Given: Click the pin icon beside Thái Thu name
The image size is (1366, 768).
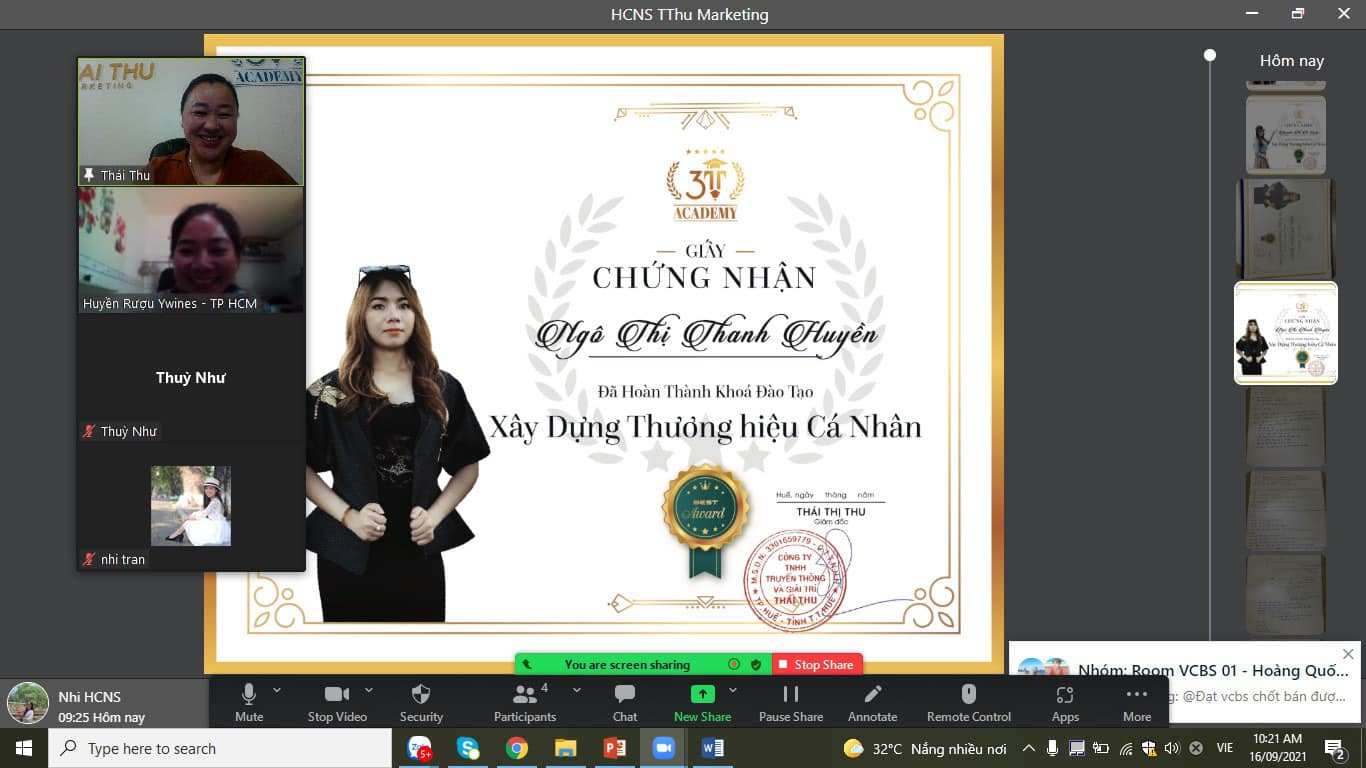Looking at the screenshot, I should click(89, 175).
